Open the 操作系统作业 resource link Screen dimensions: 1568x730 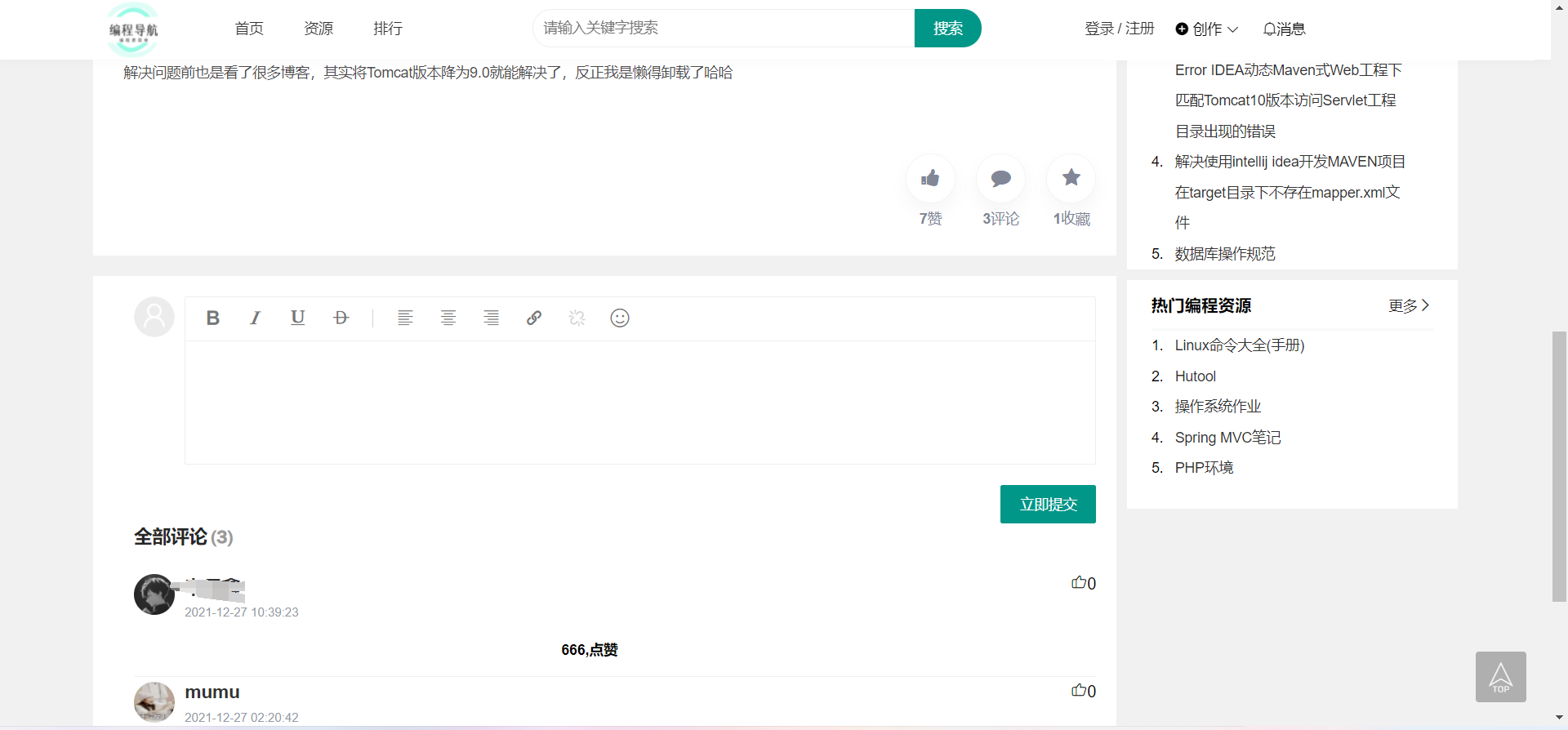[1218, 407]
